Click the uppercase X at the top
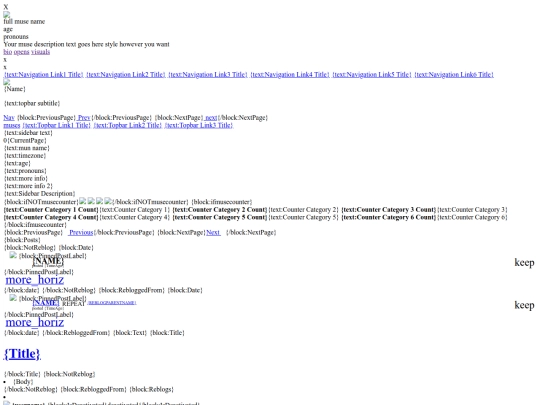540x405 pixels. 6,7
